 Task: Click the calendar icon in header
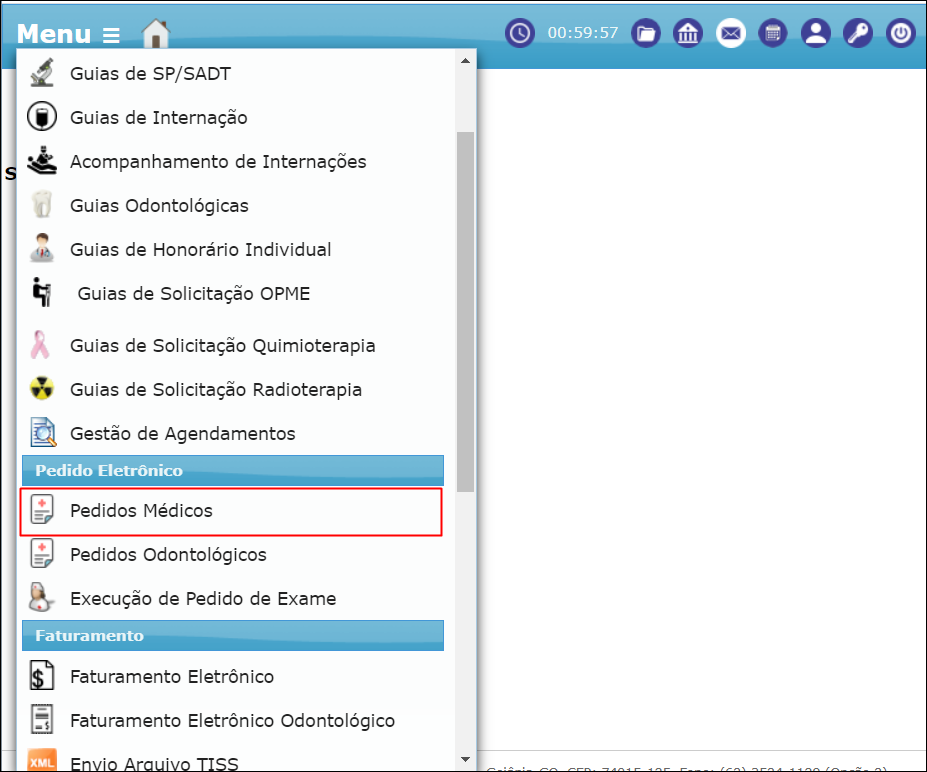click(x=773, y=33)
